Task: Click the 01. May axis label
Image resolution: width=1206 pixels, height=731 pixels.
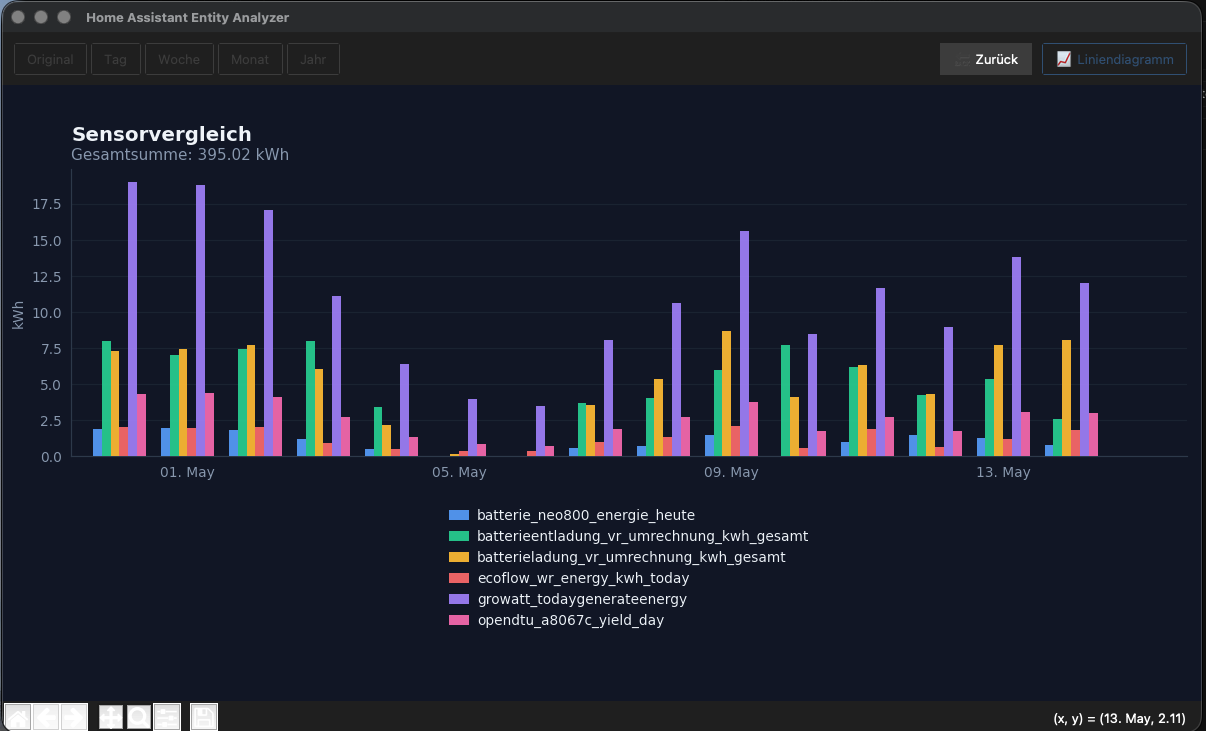Action: click(x=187, y=472)
